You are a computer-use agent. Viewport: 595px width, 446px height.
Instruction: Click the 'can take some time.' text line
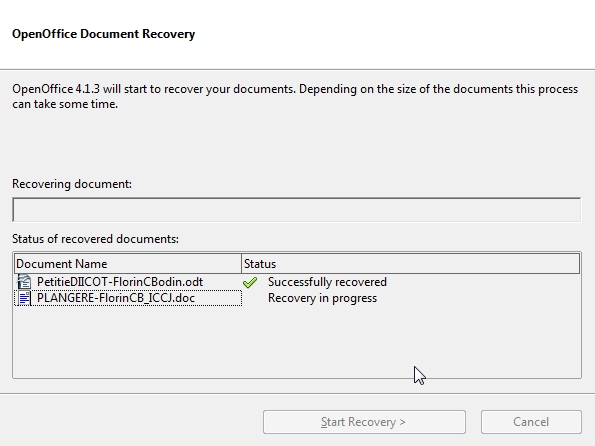tap(65, 104)
